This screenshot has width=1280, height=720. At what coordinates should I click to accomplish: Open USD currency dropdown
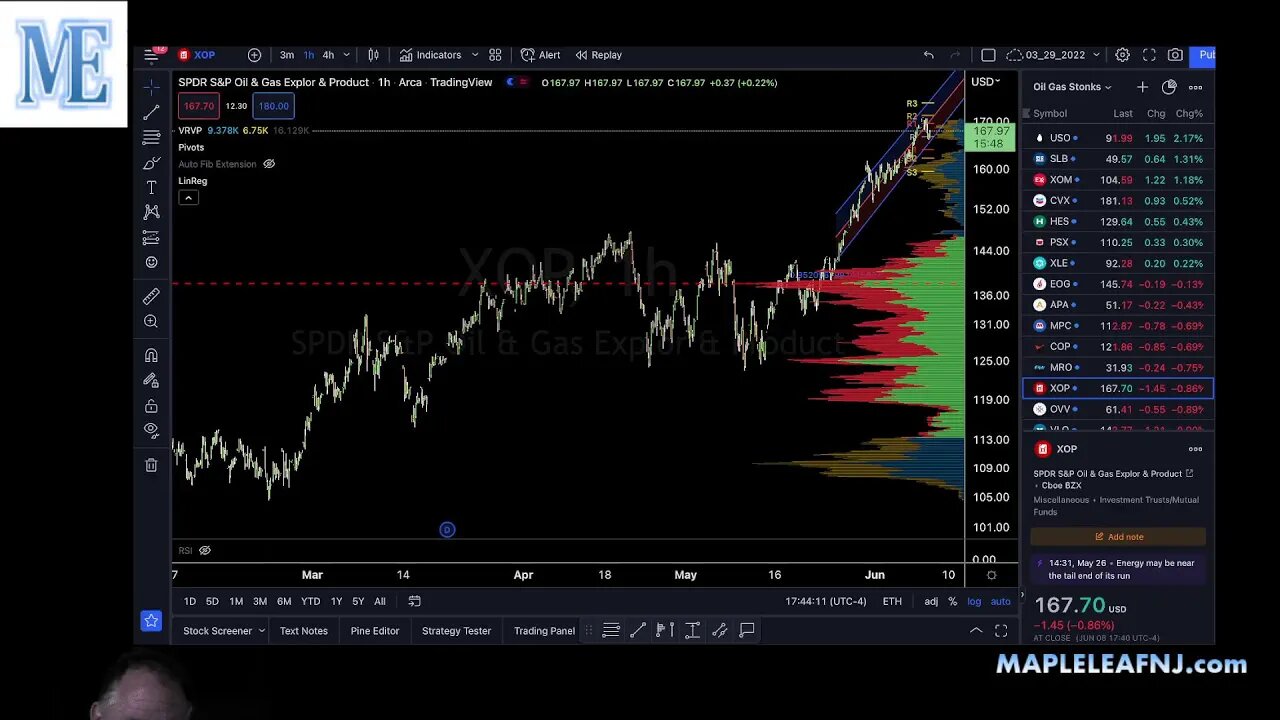(x=985, y=82)
